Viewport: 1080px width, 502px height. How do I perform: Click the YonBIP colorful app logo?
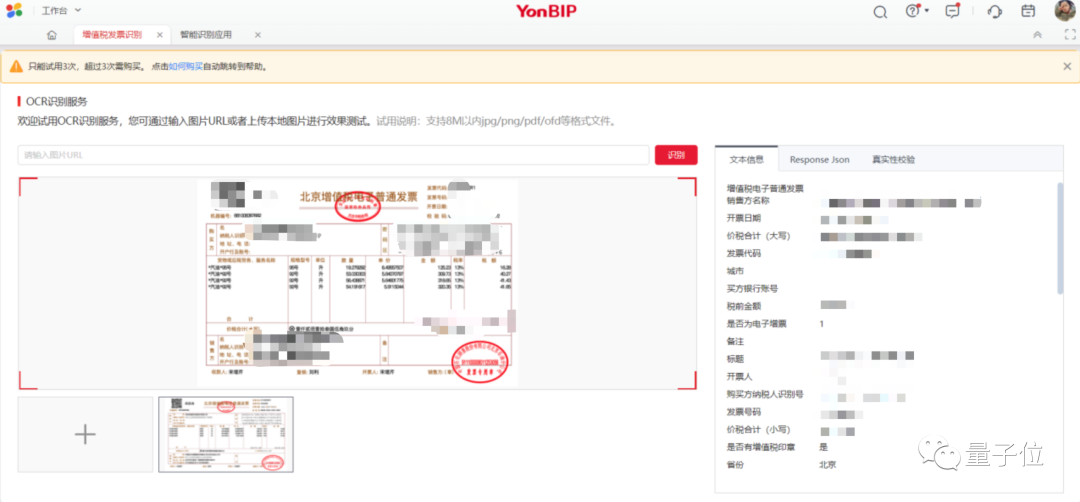pos(14,10)
